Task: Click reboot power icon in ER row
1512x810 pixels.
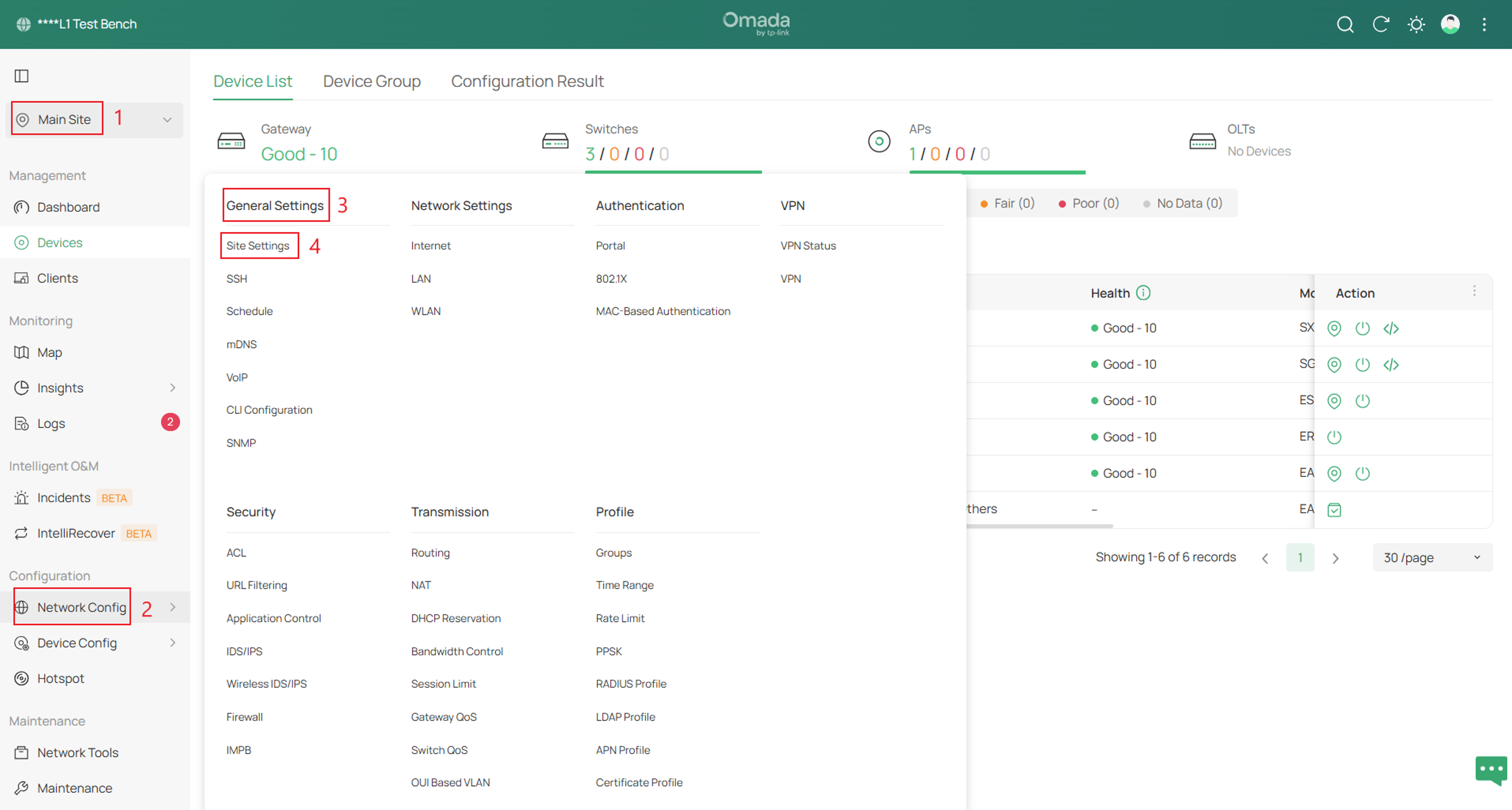Action: (1334, 437)
